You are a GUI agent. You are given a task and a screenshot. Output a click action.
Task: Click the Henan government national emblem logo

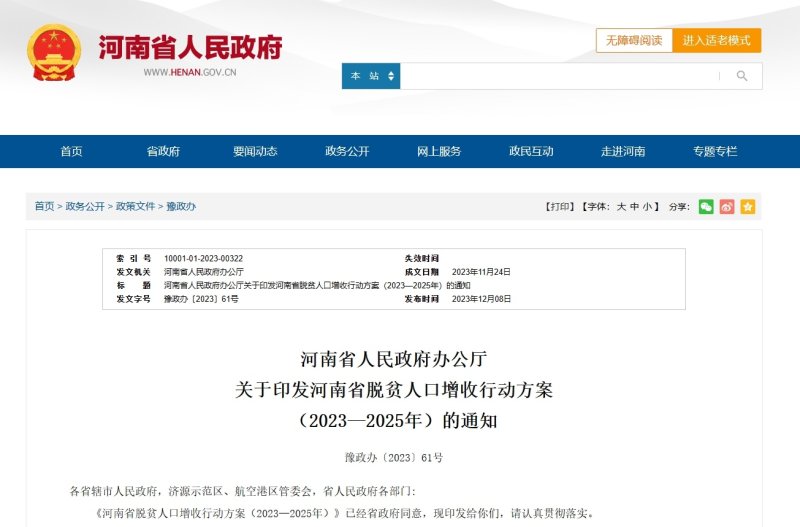point(54,50)
